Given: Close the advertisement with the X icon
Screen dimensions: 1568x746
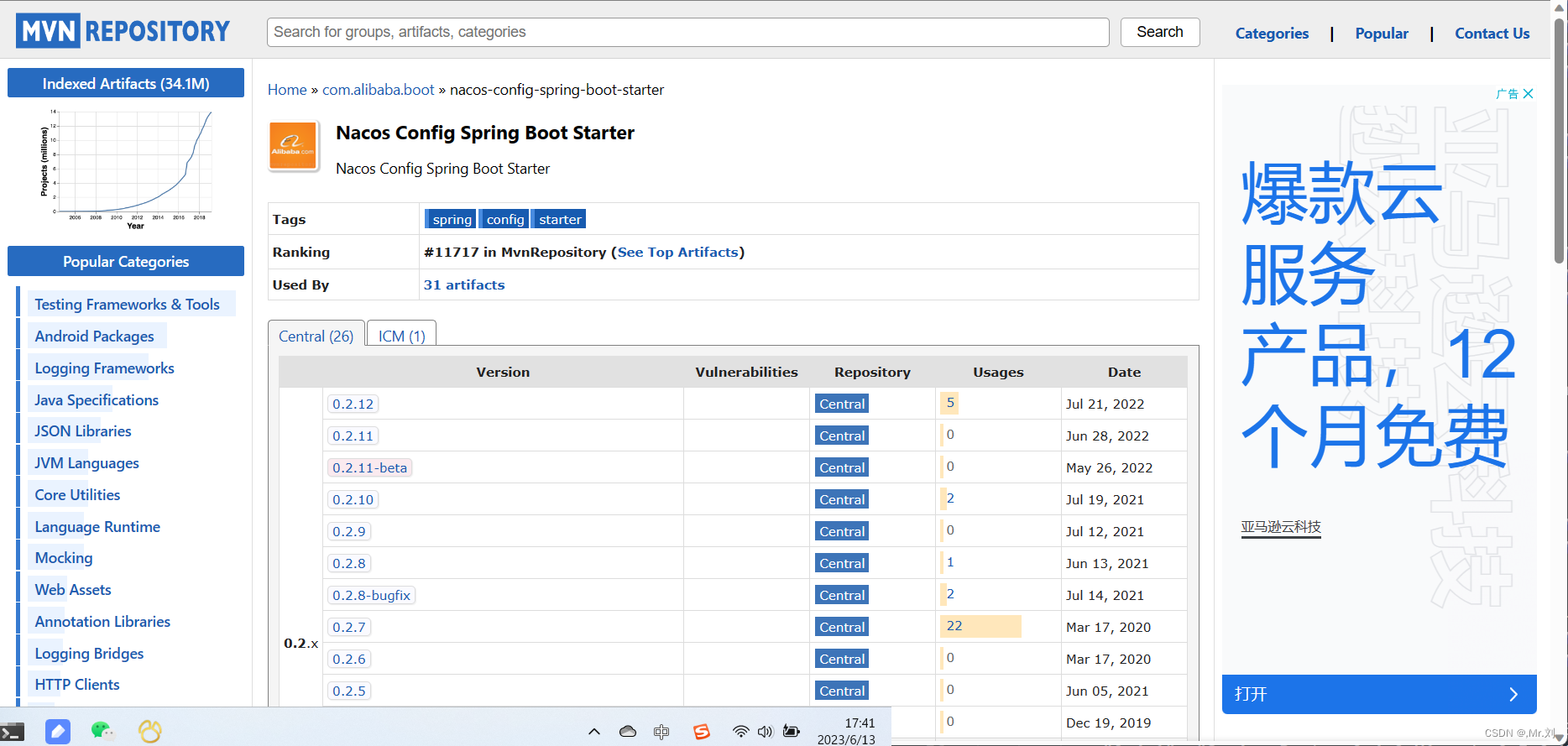Looking at the screenshot, I should point(1529,94).
